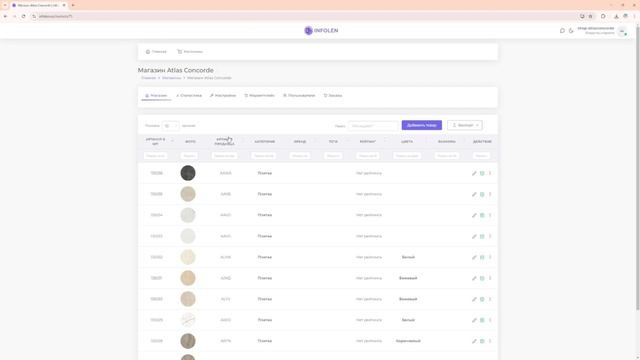Image resolution: width=640 pixels, height=360 pixels.
Task: Open browser extensions puzzle icon
Action: point(603,16)
